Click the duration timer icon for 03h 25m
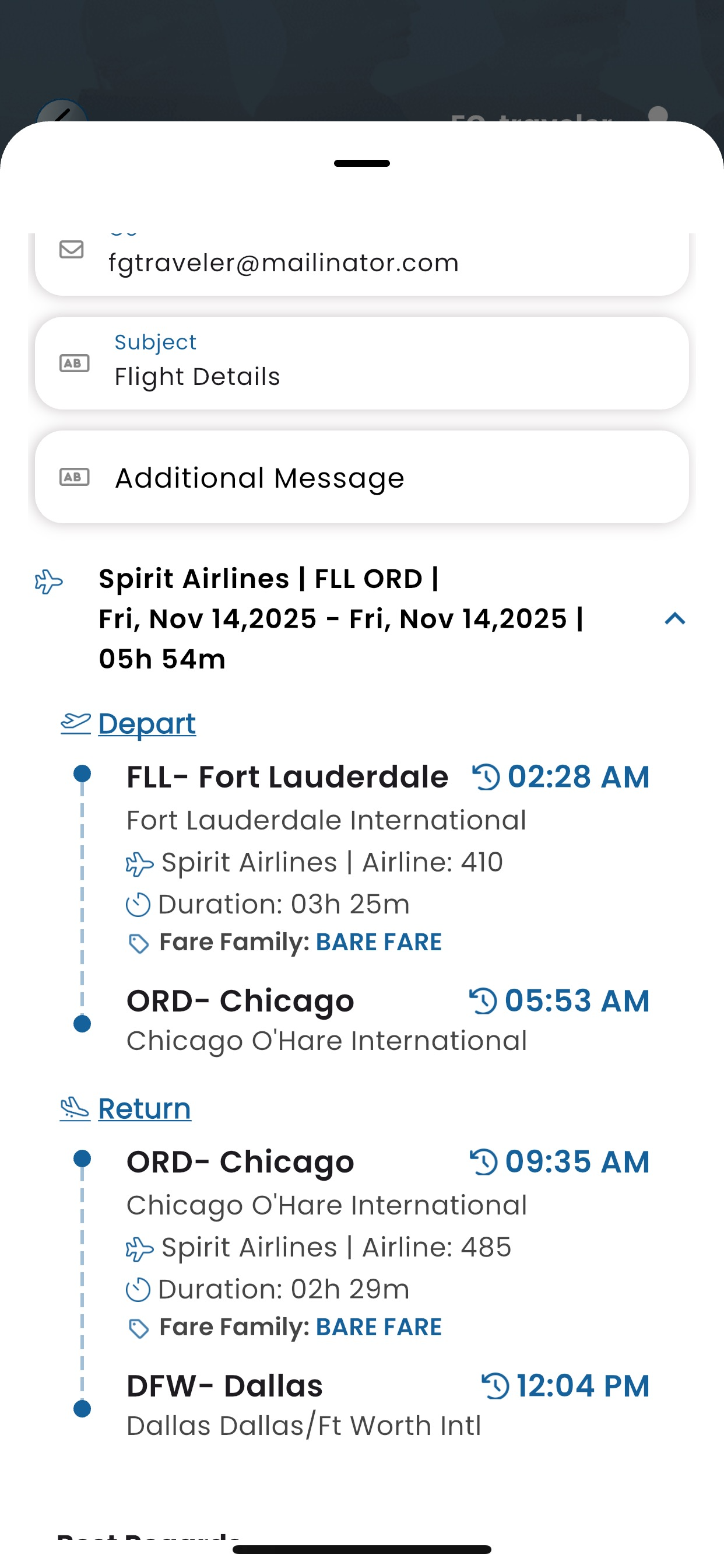The height and width of the screenshot is (1568, 724). coord(138,905)
